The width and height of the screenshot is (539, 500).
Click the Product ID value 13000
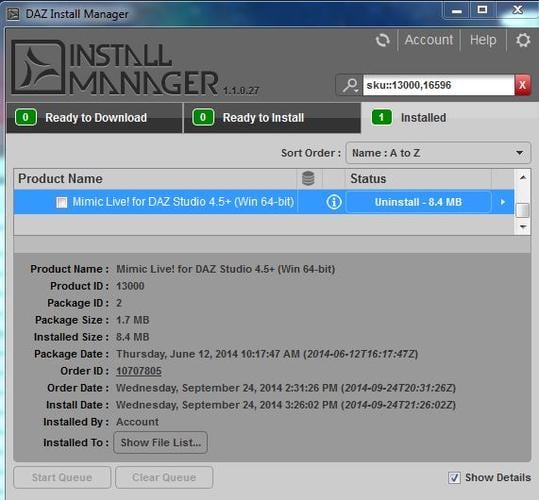130,286
